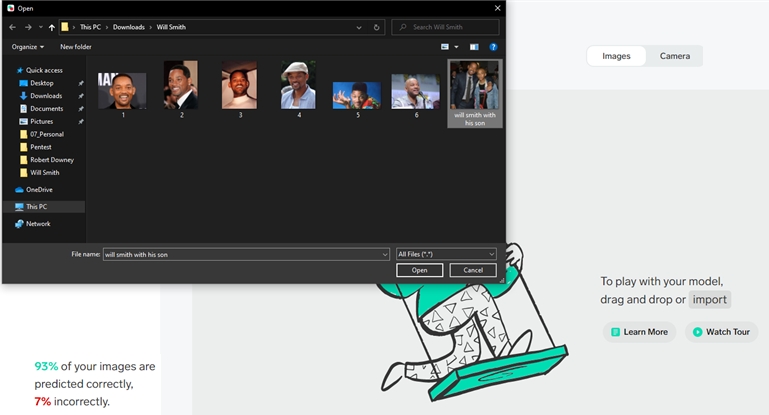
Task: Open the Help question mark icon
Action: click(493, 47)
